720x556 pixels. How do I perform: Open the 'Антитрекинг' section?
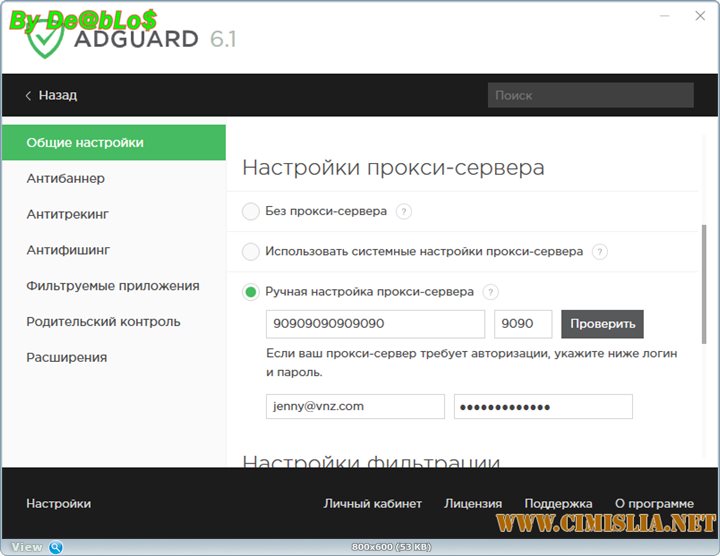pos(68,214)
